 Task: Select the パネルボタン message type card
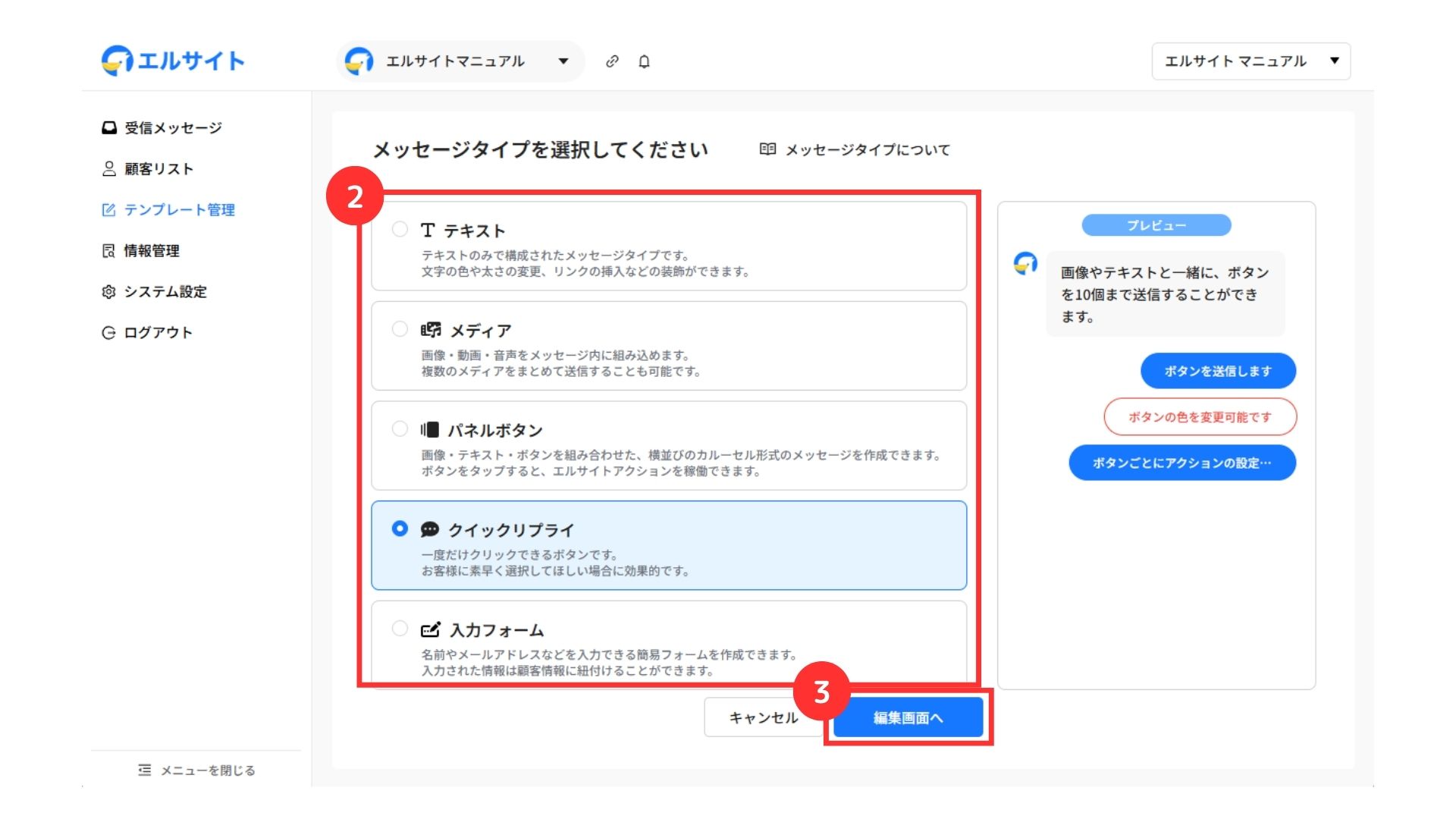[x=668, y=446]
